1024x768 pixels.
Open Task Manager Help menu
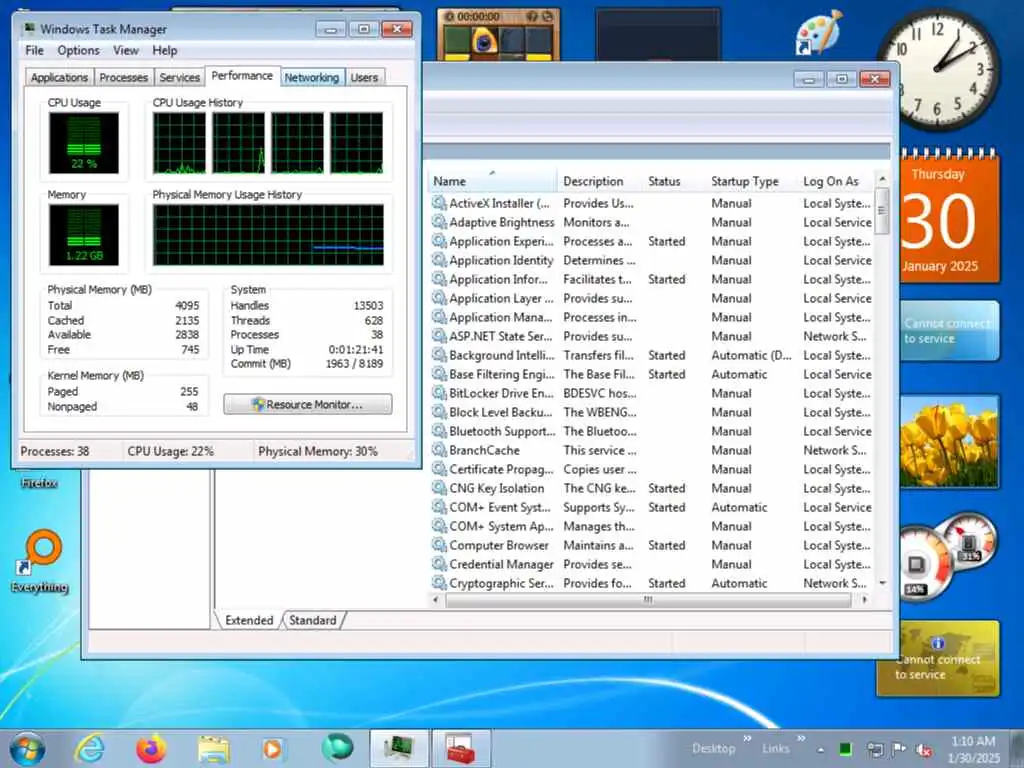[165, 50]
